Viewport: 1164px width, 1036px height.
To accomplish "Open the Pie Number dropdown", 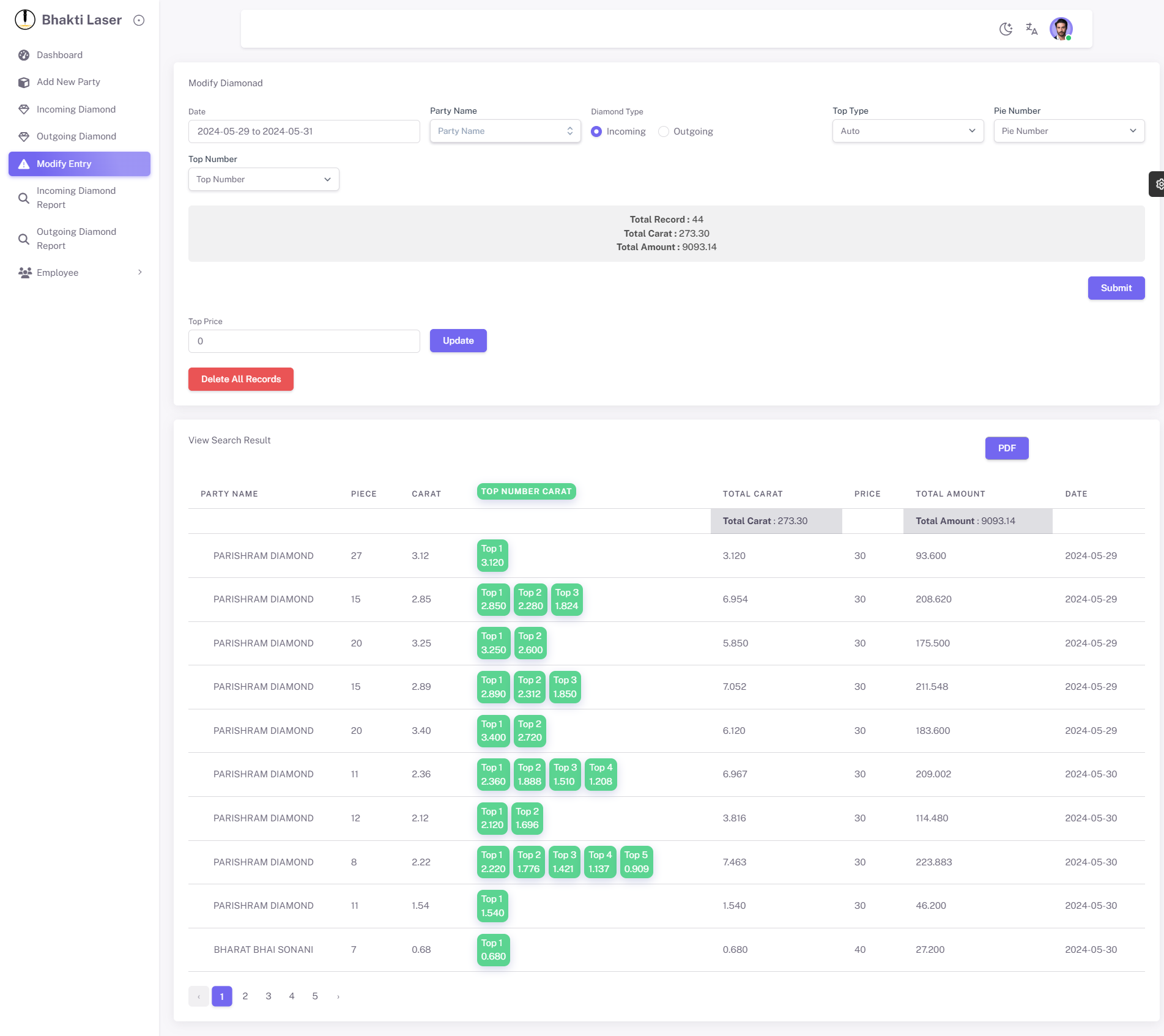I will (x=1069, y=131).
